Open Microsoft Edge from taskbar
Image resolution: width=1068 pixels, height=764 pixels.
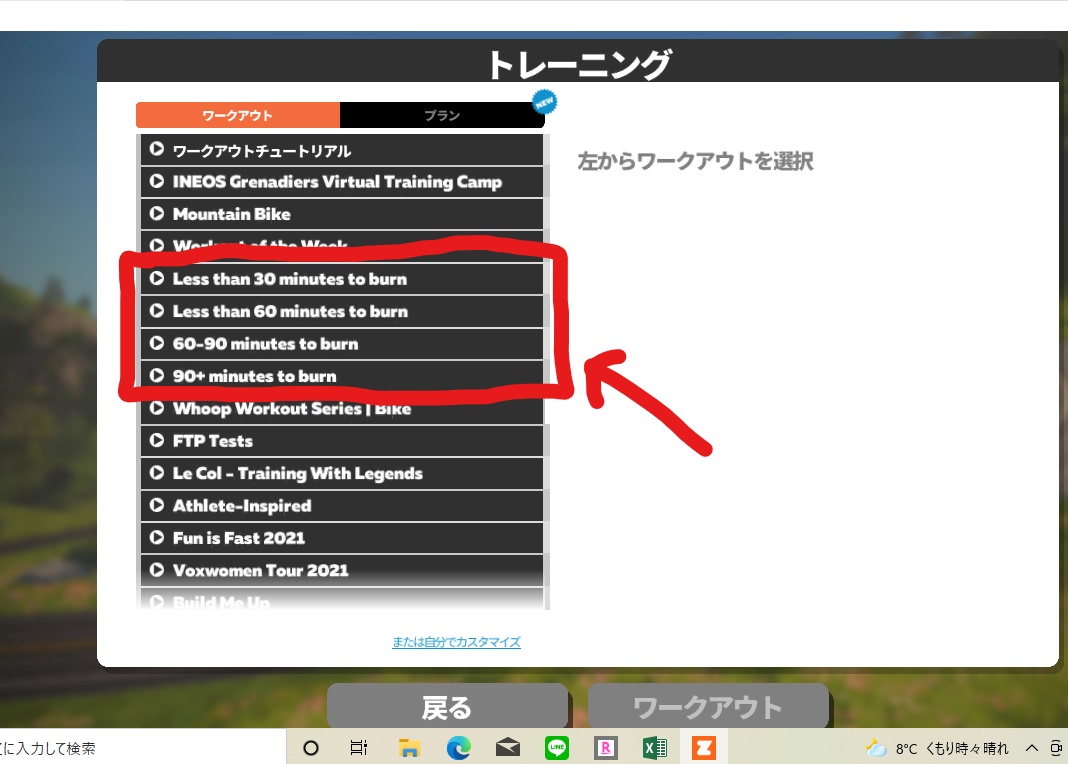point(458,748)
